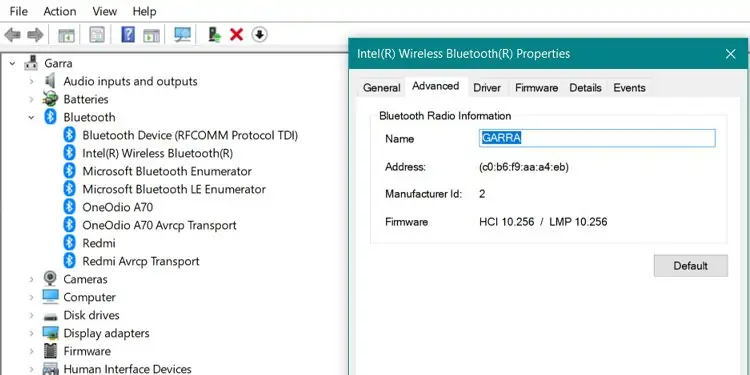Select the Microsoft Bluetooth LE Enumerator label
The image size is (750, 375).
point(174,189)
